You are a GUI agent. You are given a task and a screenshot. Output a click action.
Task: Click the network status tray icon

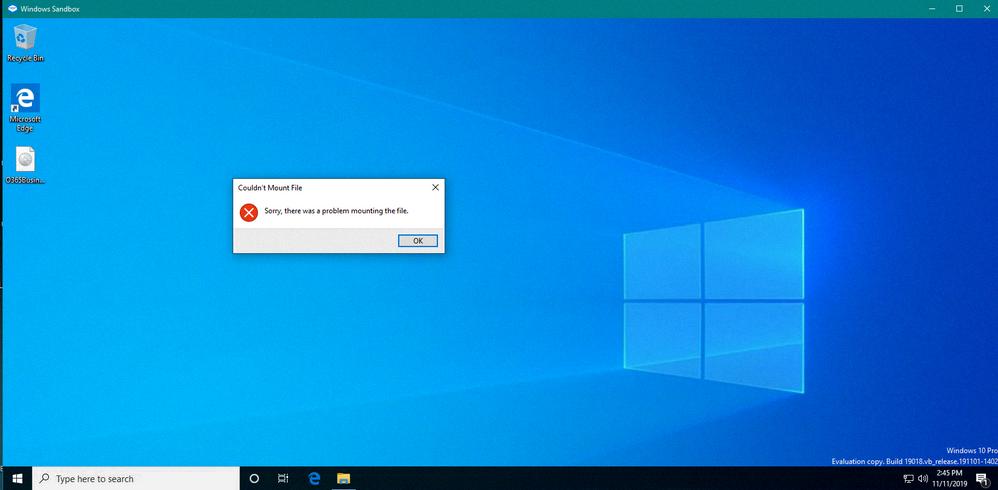point(909,479)
